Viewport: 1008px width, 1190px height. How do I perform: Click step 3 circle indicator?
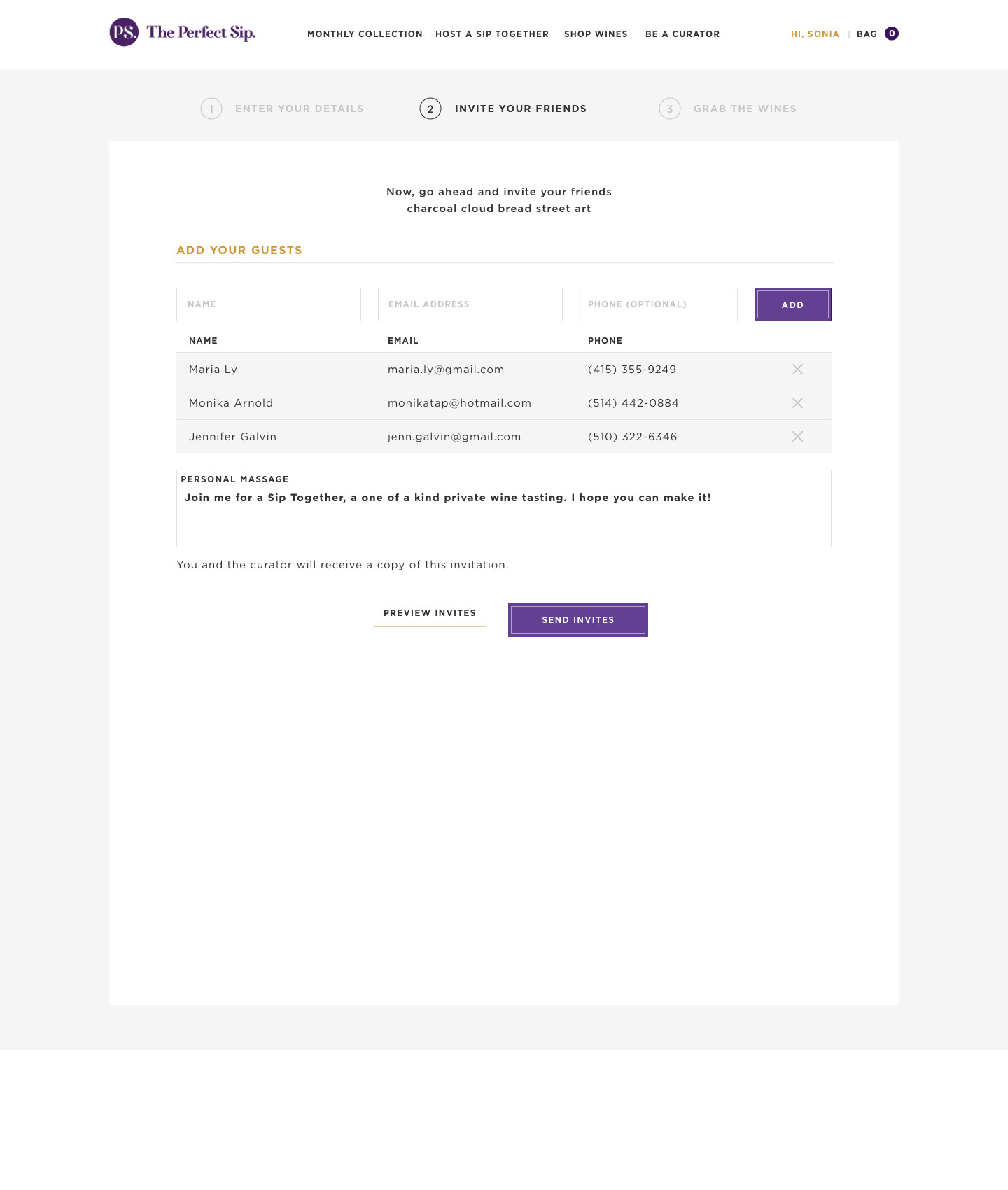(670, 108)
